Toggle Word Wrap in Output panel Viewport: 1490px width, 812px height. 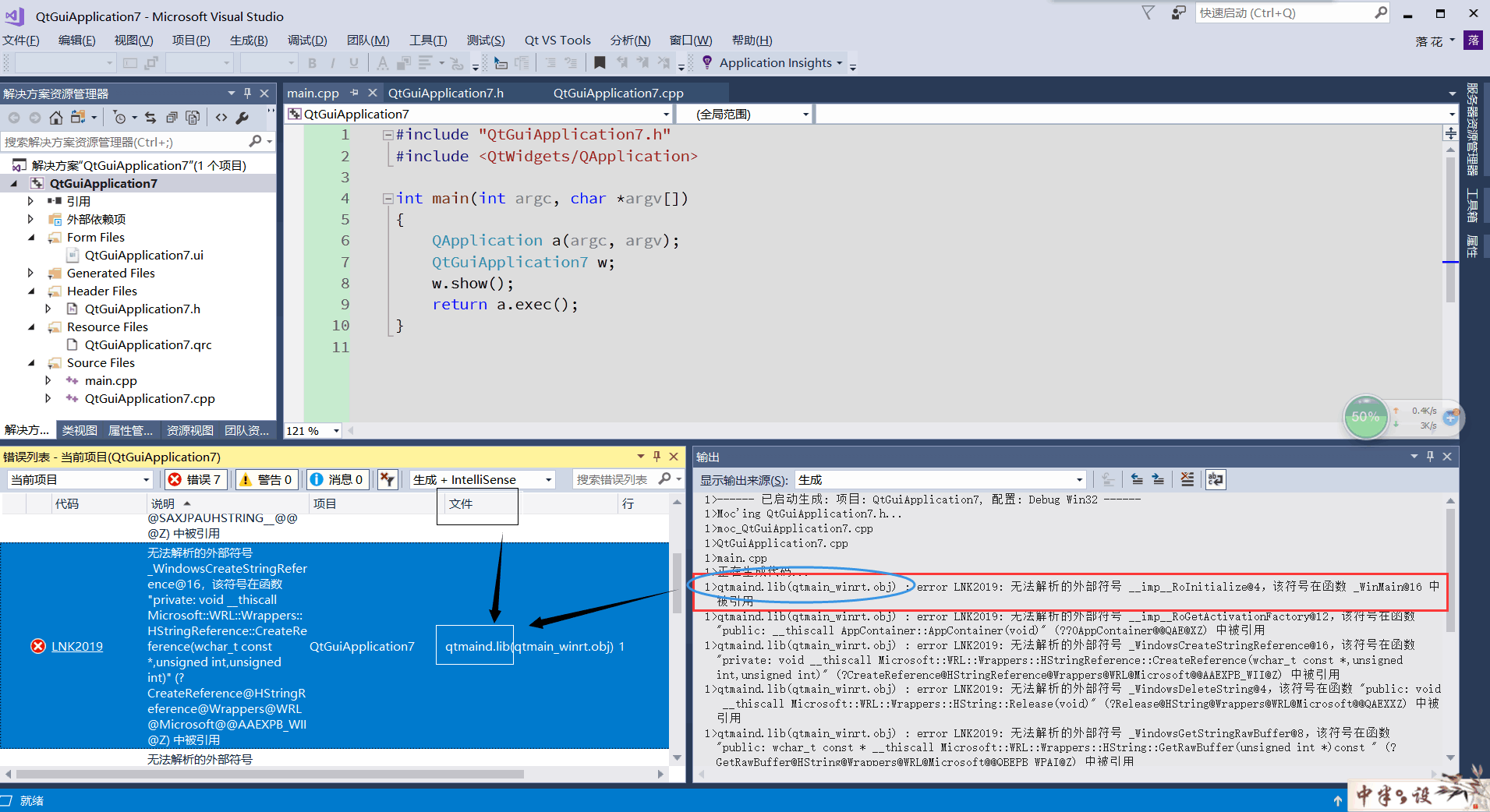(1216, 479)
